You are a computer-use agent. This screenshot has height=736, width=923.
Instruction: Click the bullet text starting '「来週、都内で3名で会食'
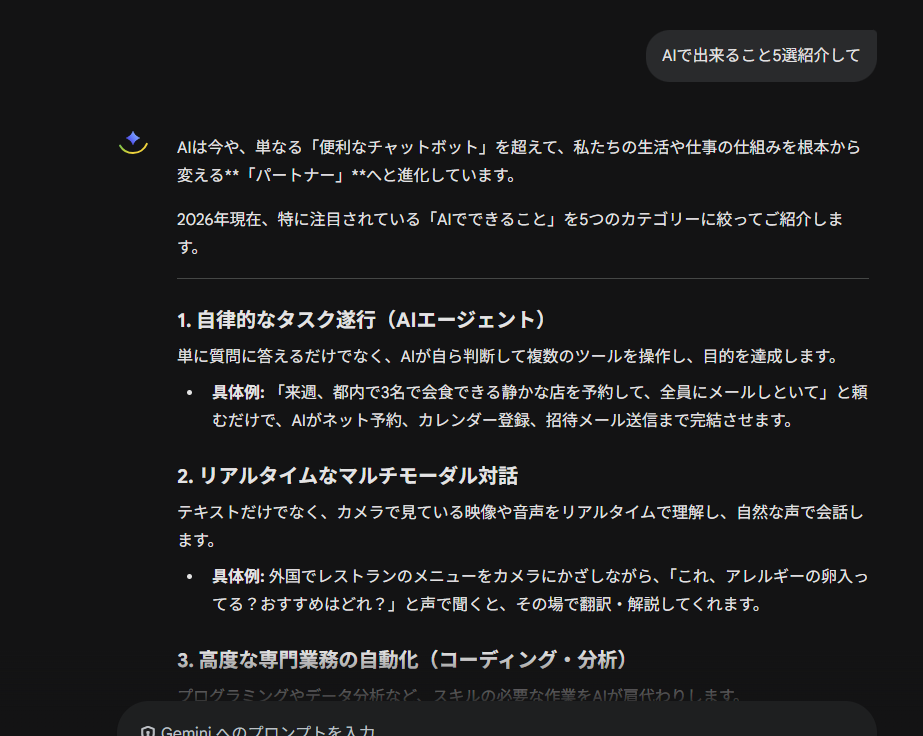click(x=540, y=406)
